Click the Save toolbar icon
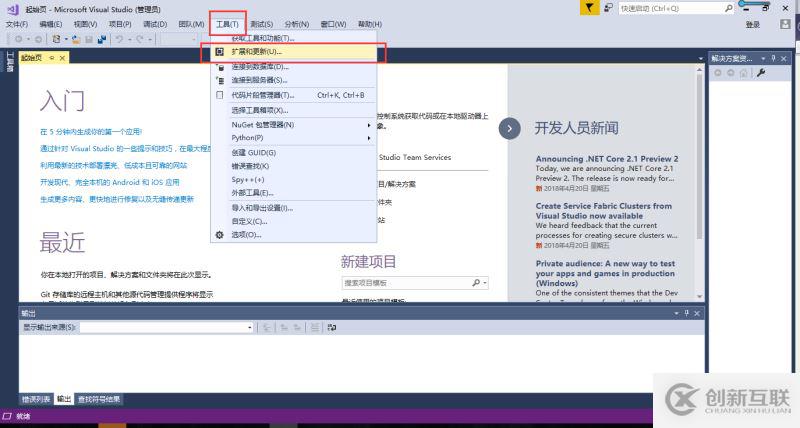Viewport: 800px width, 428px height. click(89, 39)
